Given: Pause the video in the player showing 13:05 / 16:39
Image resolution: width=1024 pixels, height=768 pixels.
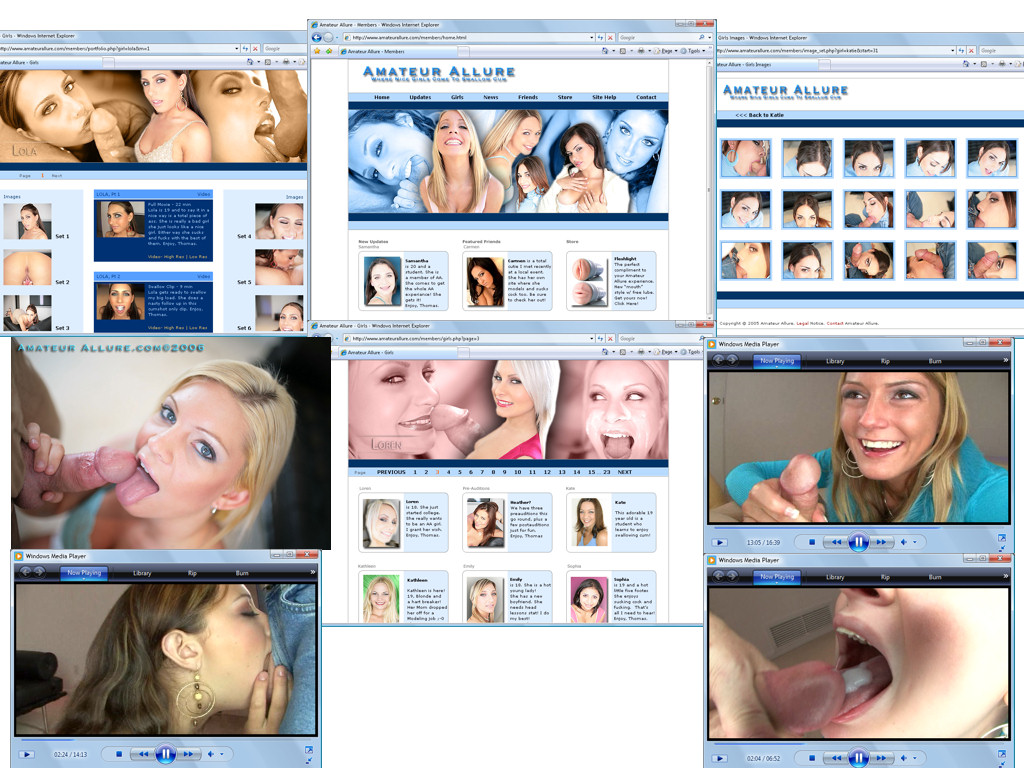Looking at the screenshot, I should click(x=859, y=542).
